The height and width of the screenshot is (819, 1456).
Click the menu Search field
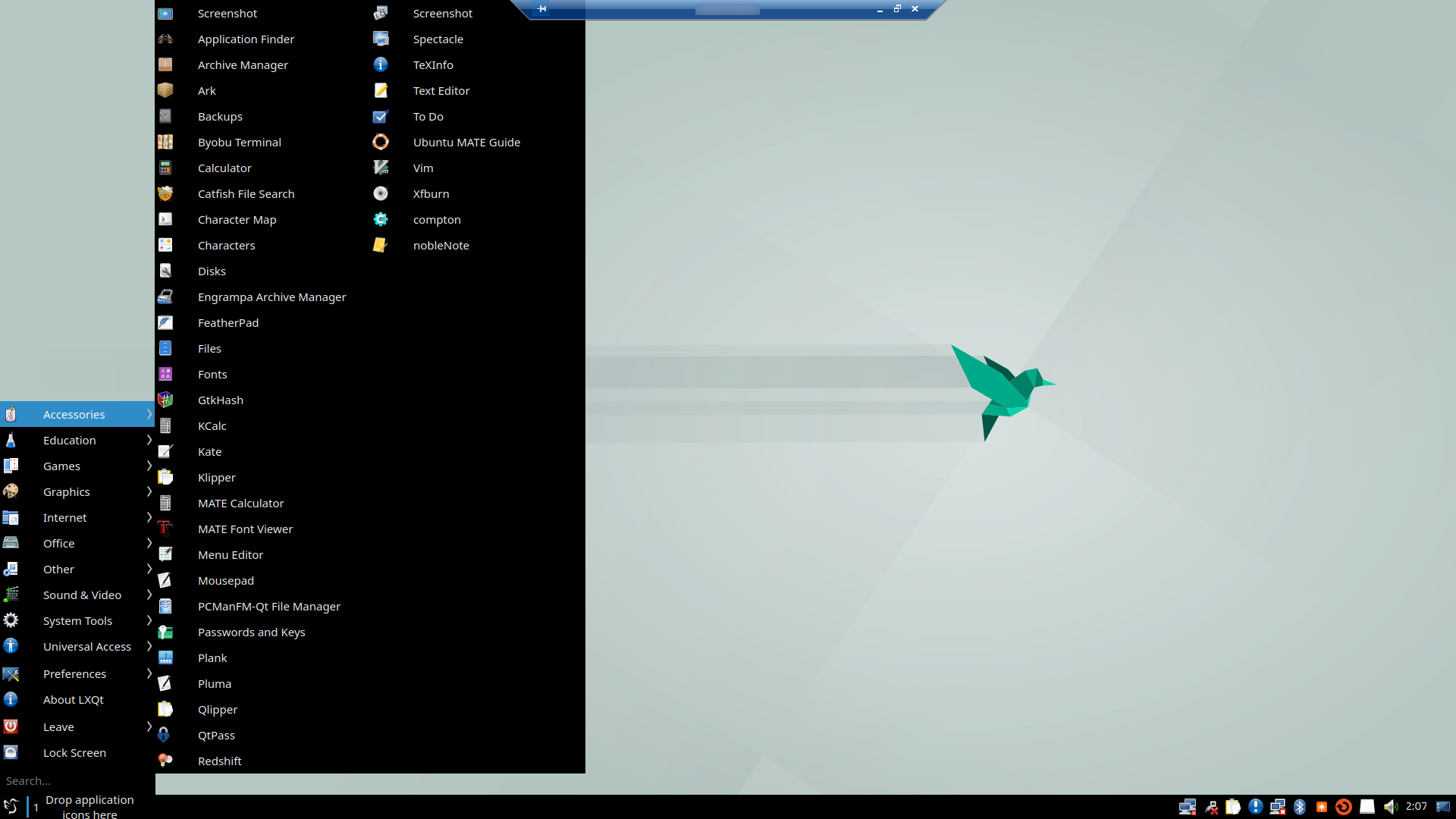coord(77,781)
